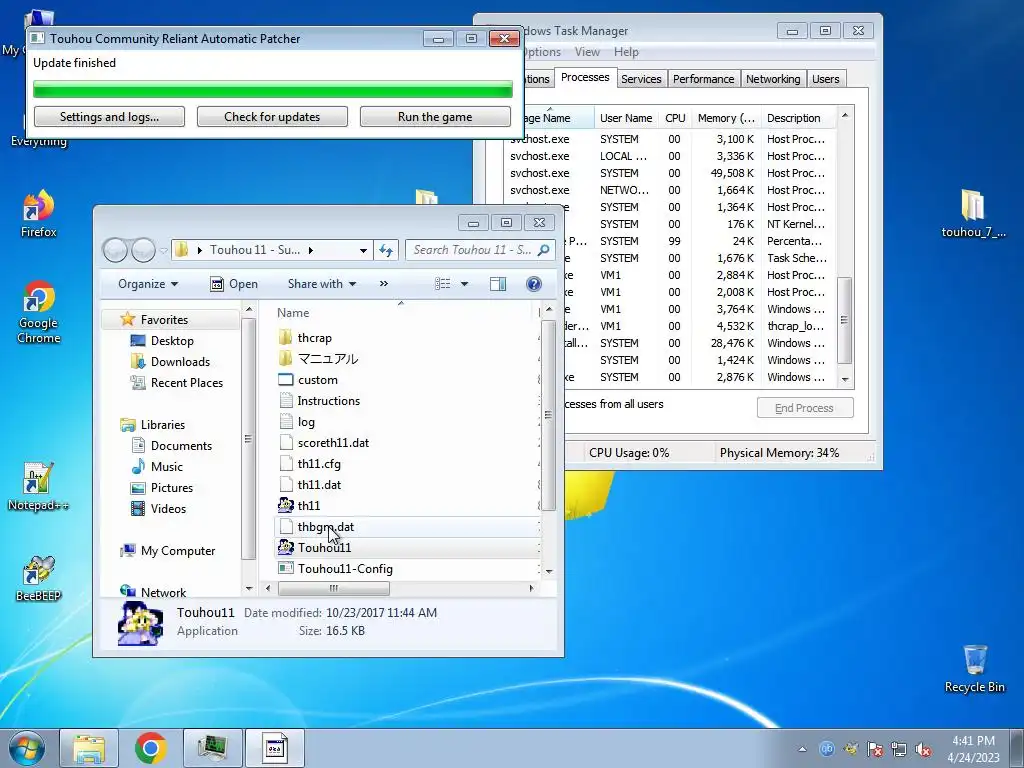This screenshot has height=768, width=1024.
Task: Open Firefox shortcut on the desktop
Action: (38, 214)
